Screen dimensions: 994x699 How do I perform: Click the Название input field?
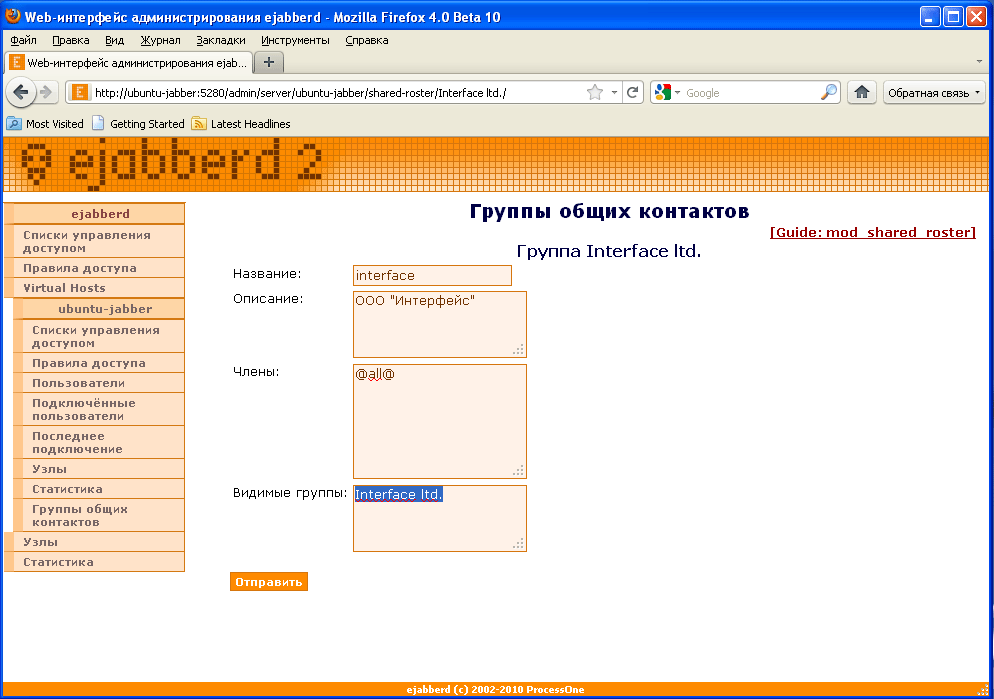(x=432, y=276)
